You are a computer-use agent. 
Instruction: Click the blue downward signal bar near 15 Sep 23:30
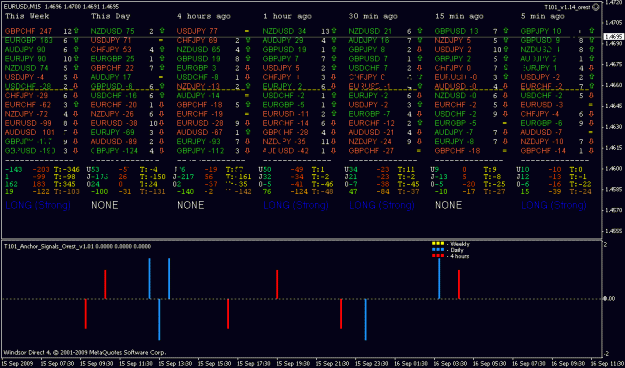[366, 319]
